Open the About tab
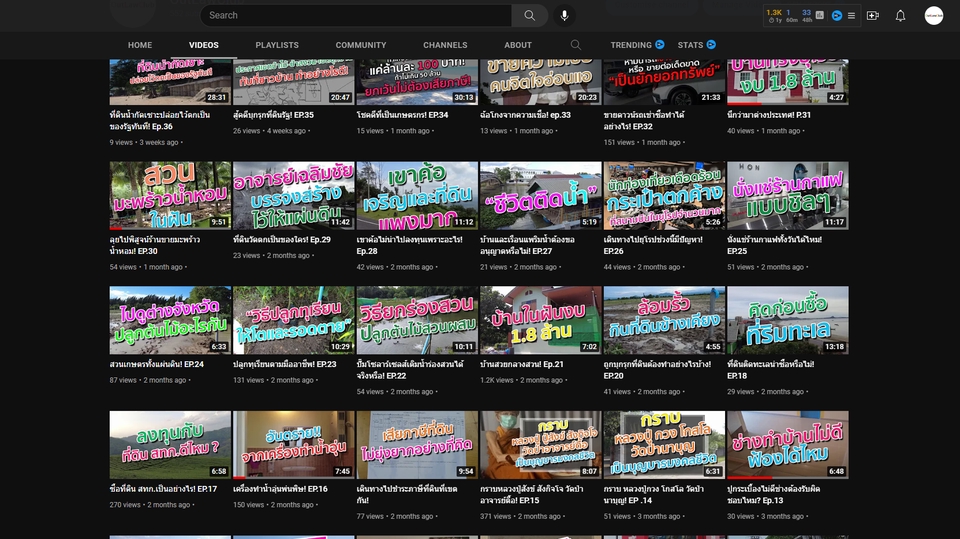 518,45
